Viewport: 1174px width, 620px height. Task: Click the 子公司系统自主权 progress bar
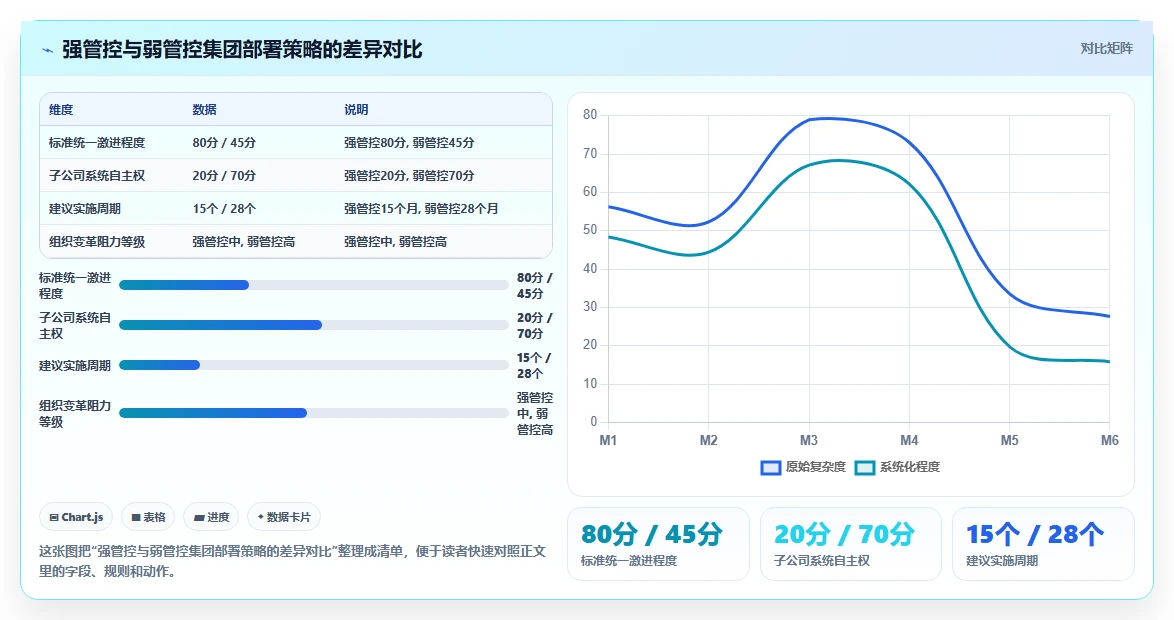point(314,325)
